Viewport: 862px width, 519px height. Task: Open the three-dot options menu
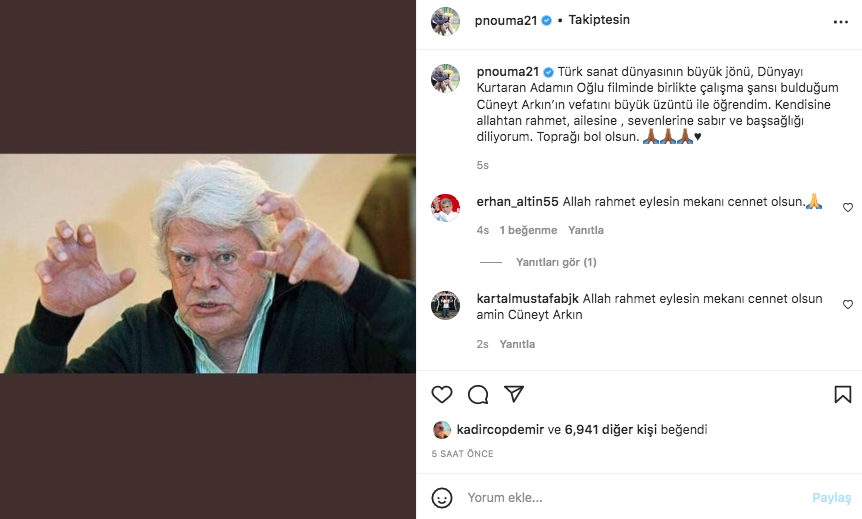coord(841,22)
